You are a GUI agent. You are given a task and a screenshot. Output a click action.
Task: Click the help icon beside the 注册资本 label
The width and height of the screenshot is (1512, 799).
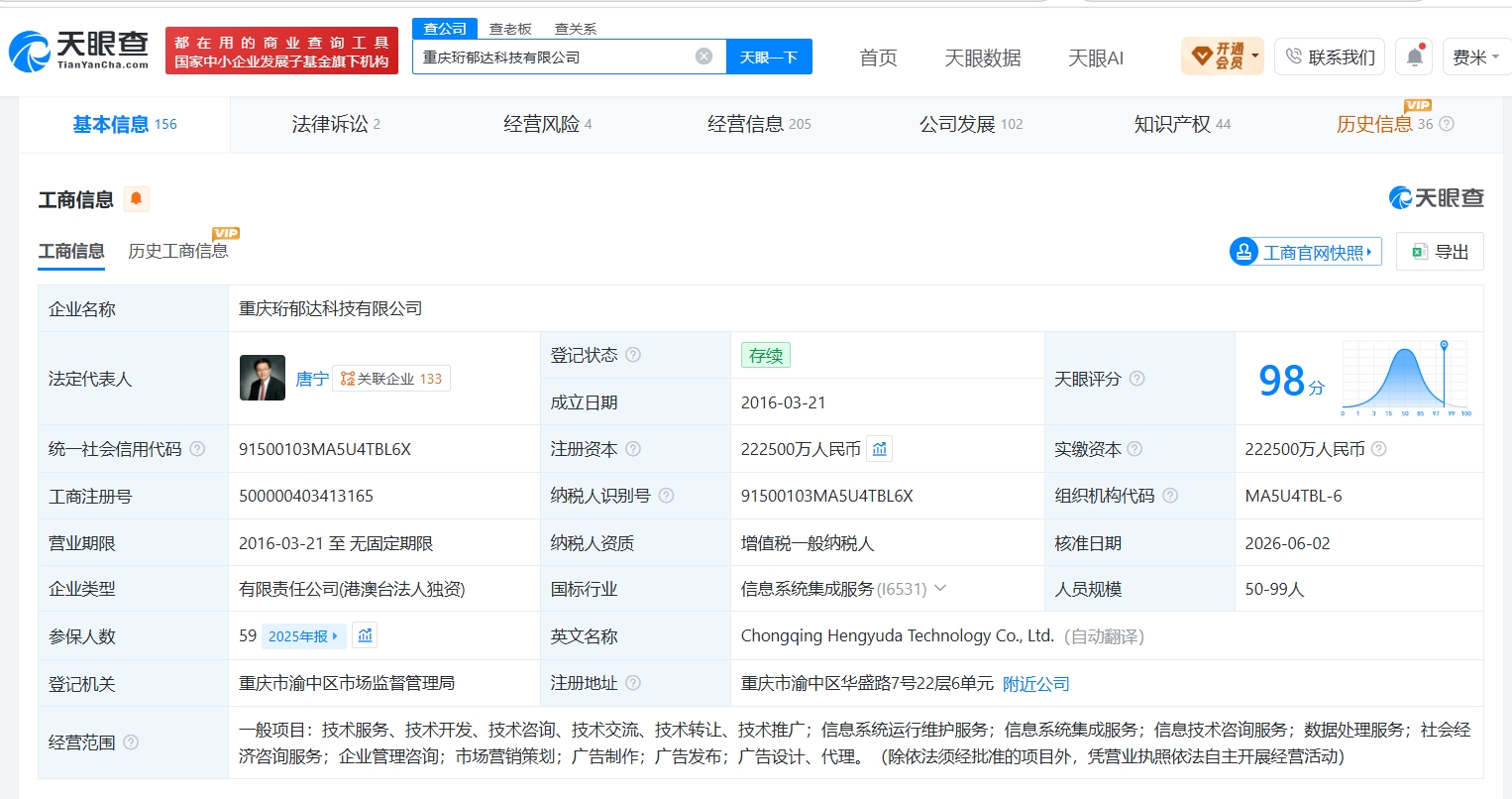tap(633, 449)
